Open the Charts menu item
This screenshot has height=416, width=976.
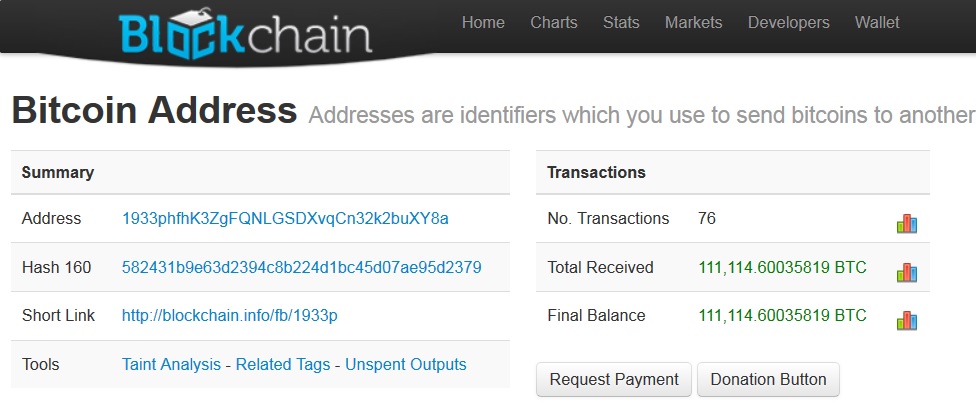pyautogui.click(x=554, y=23)
